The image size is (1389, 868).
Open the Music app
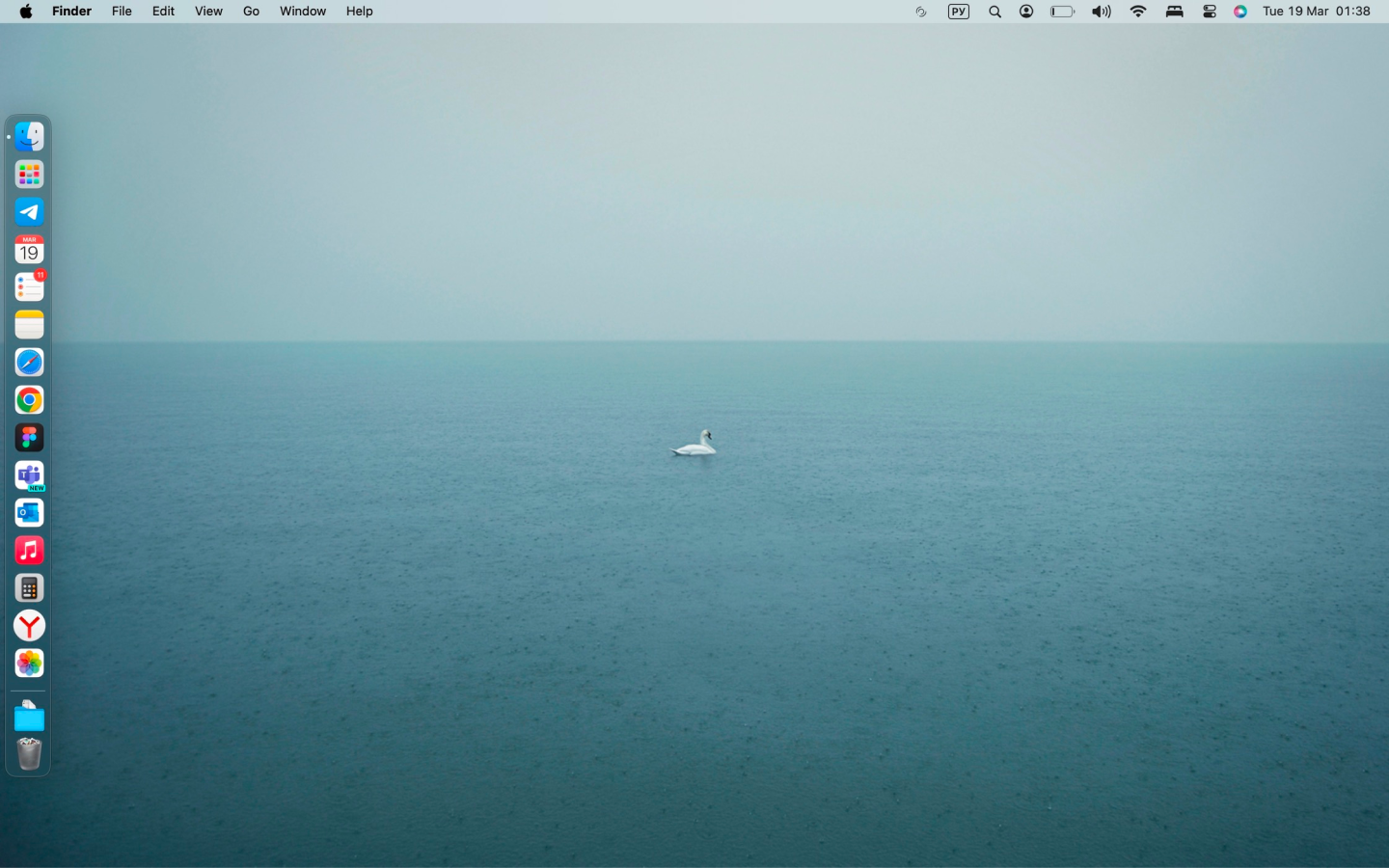pyautogui.click(x=29, y=551)
